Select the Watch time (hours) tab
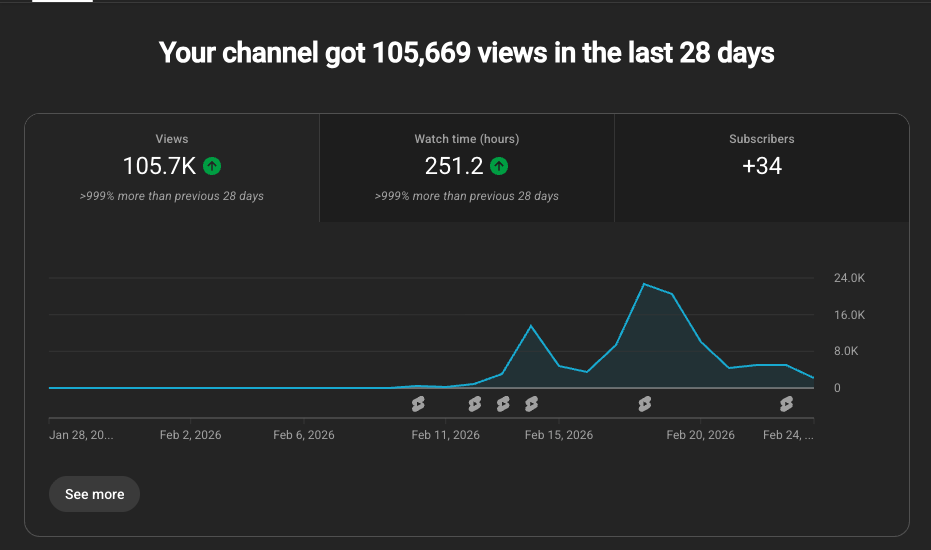 tap(467, 168)
